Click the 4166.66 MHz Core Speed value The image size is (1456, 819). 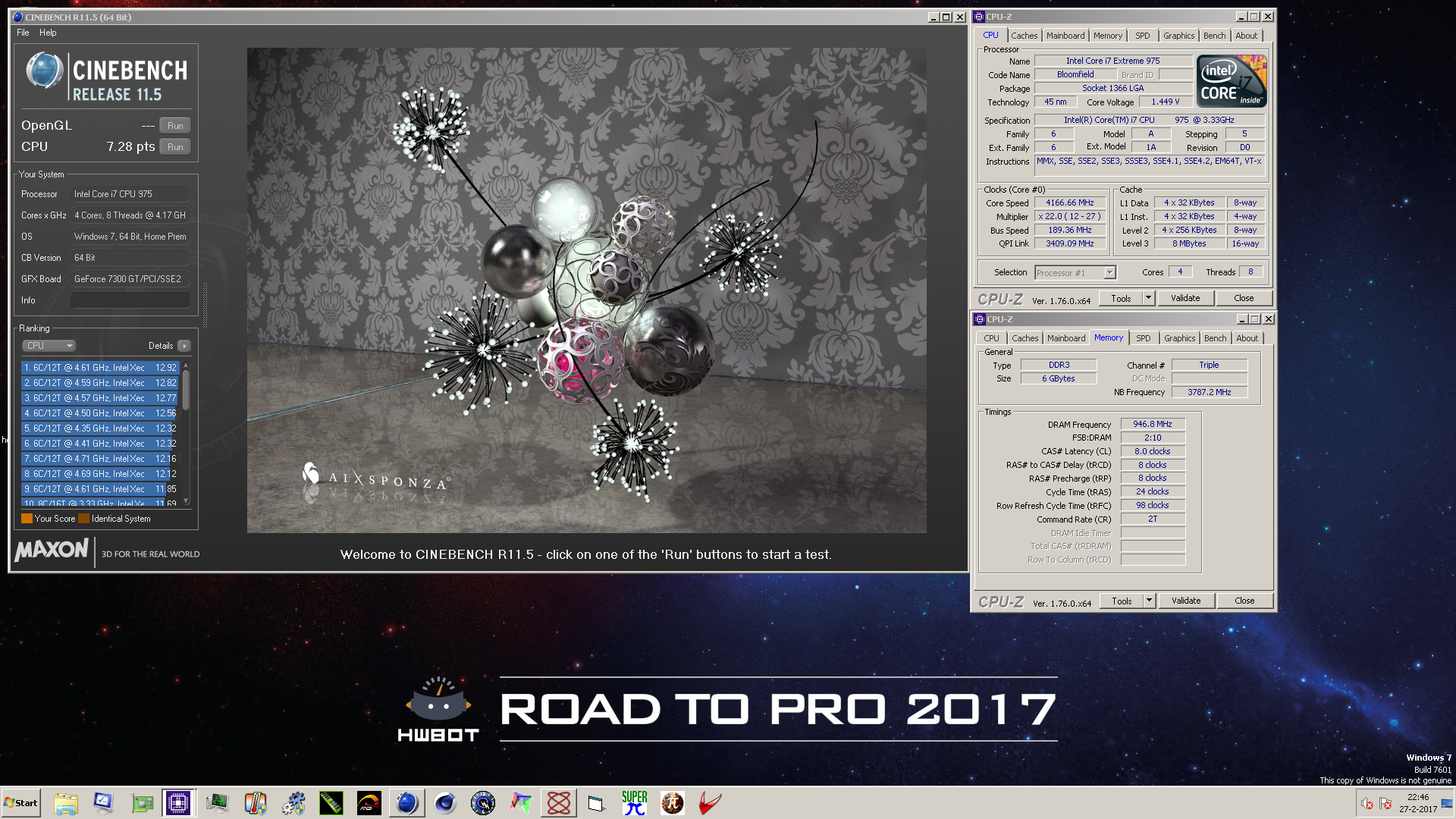pyautogui.click(x=1069, y=203)
